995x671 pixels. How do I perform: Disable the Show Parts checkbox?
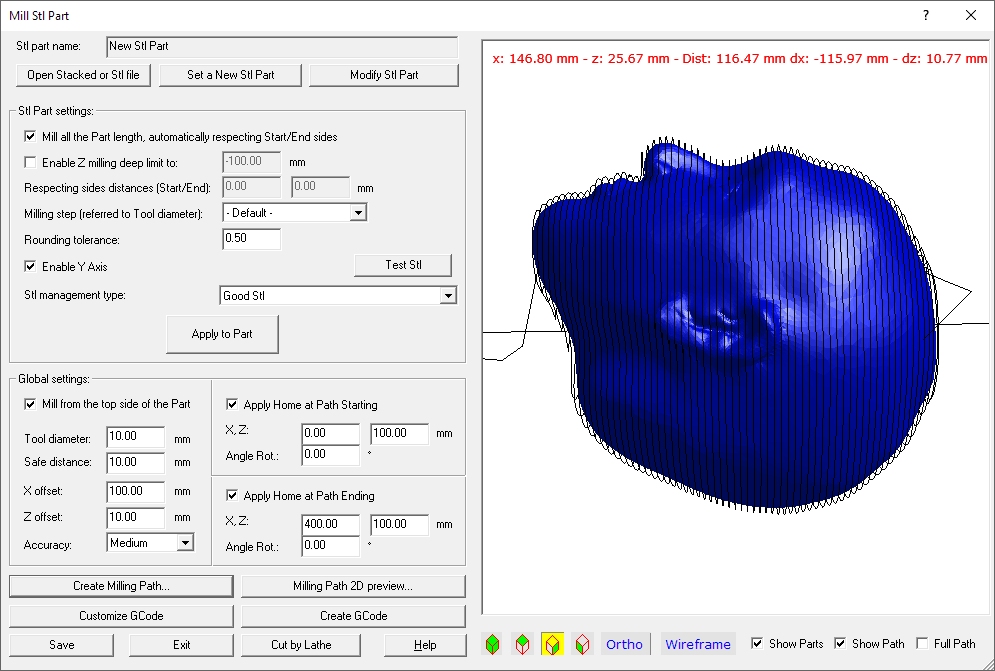[x=757, y=644]
